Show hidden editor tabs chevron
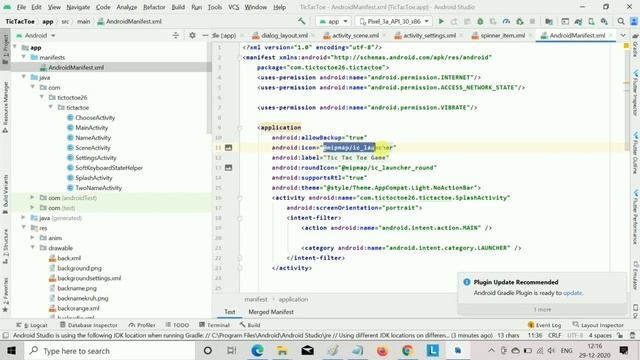The height and width of the screenshot is (360, 640). coord(623,36)
